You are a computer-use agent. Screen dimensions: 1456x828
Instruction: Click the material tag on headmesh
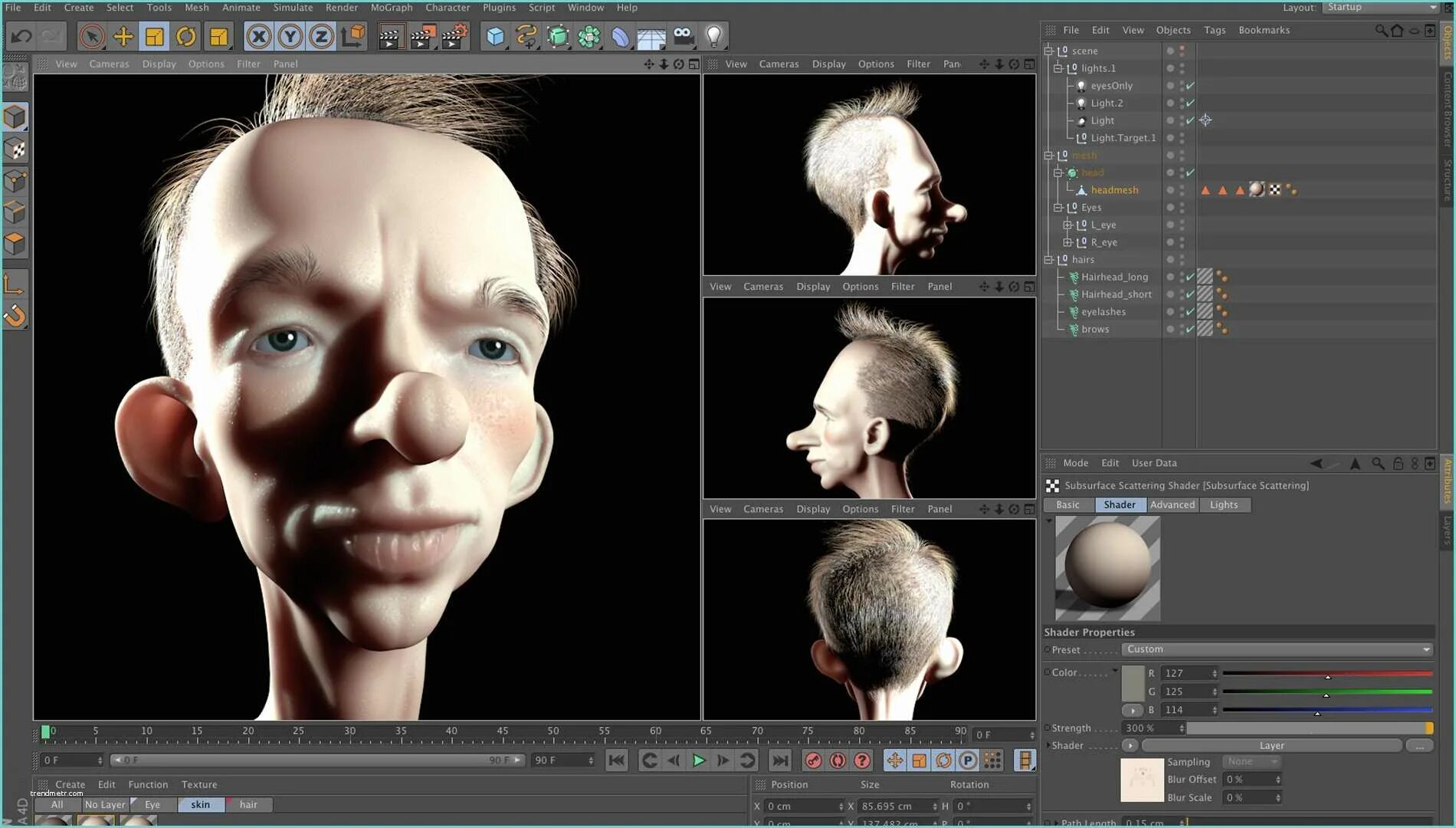coord(1257,189)
